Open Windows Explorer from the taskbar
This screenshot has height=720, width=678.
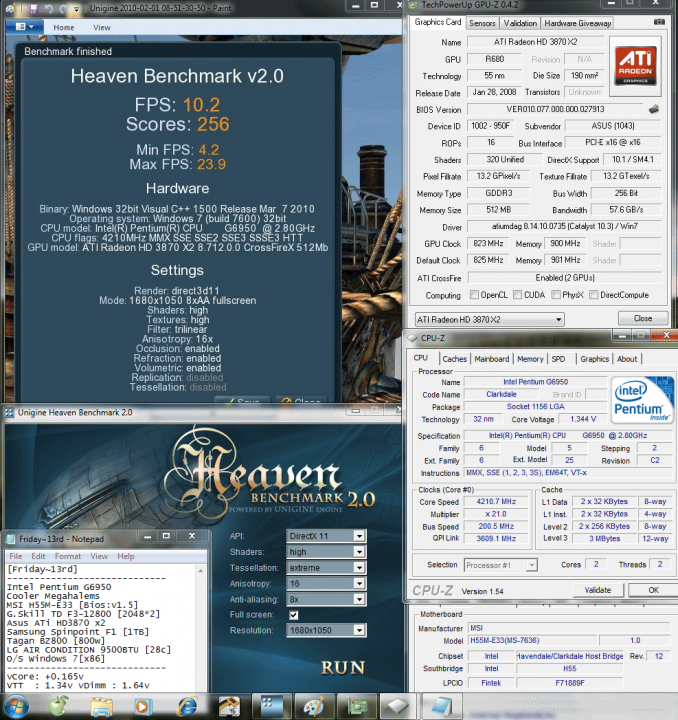click(x=101, y=707)
